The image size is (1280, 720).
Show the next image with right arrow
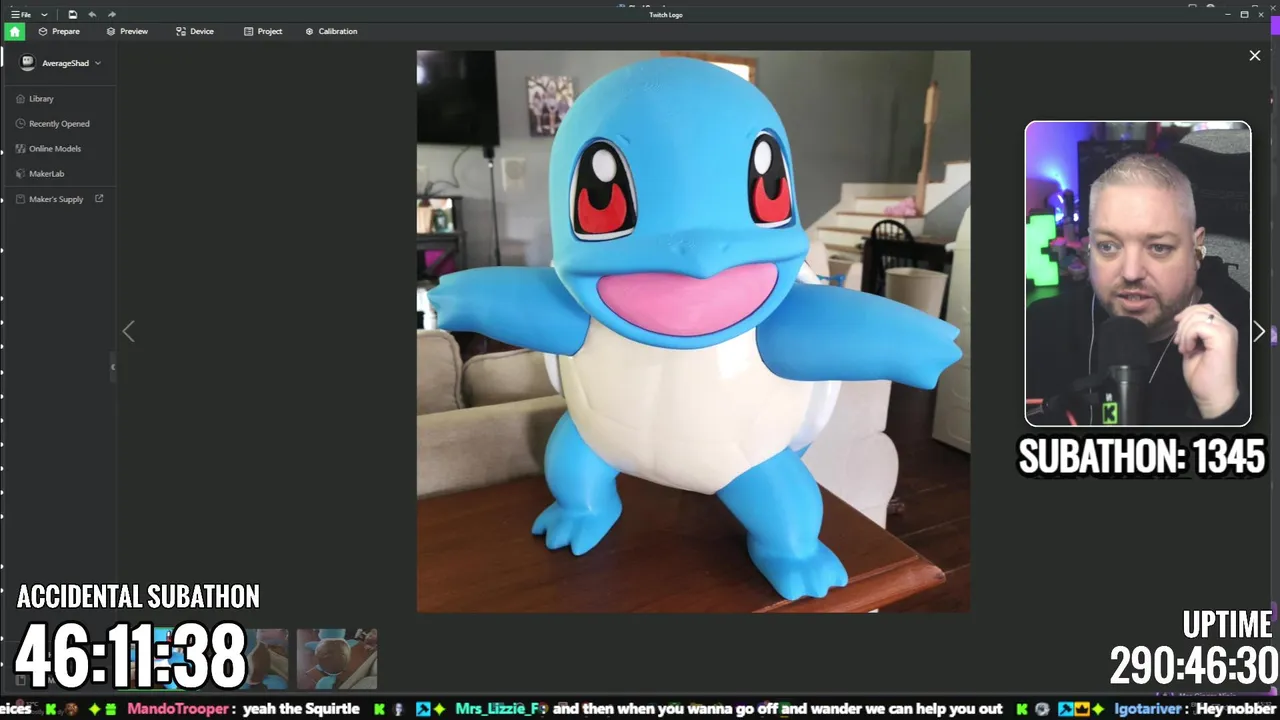pyautogui.click(x=1259, y=331)
